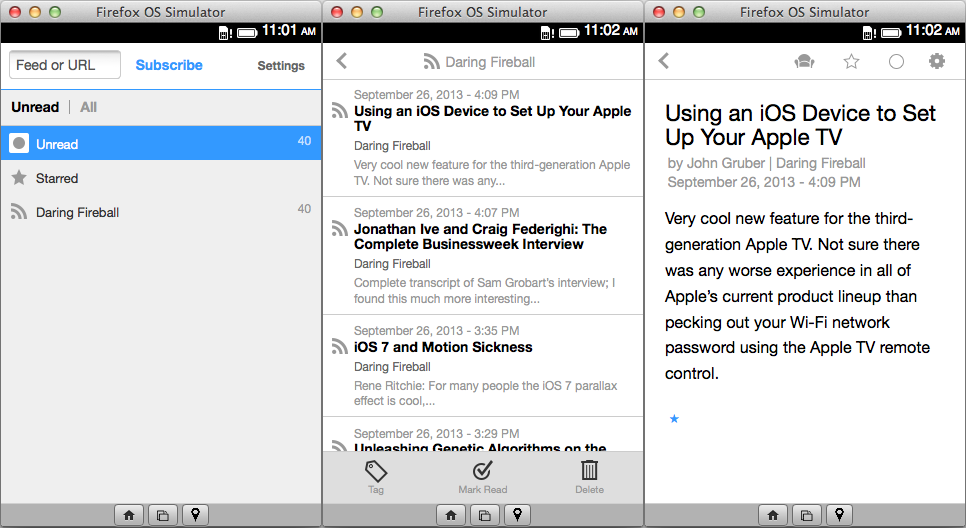Click the Subscribe button
This screenshot has height=528, width=966.
[x=169, y=65]
